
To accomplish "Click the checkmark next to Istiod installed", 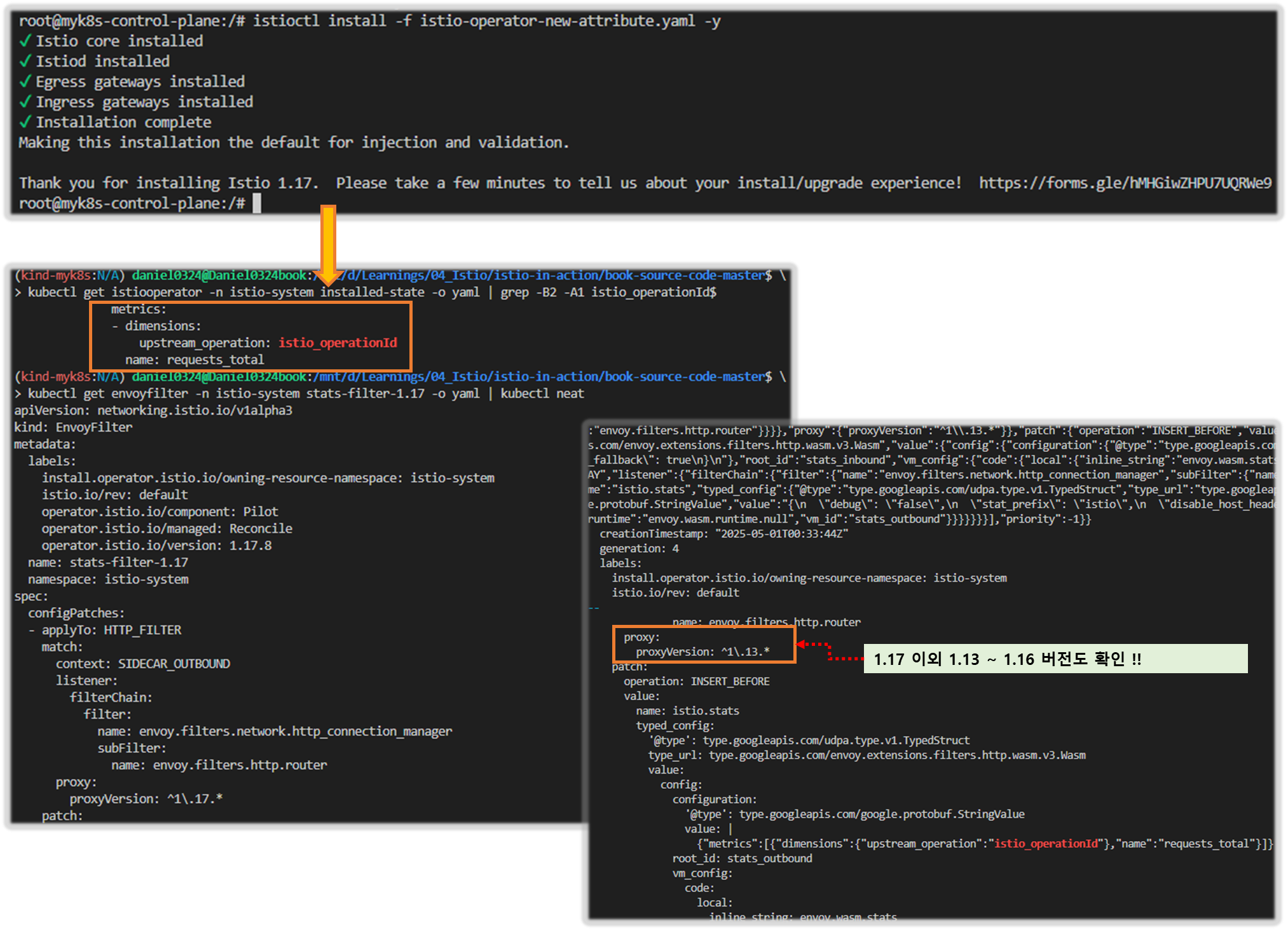I will 25,62.
